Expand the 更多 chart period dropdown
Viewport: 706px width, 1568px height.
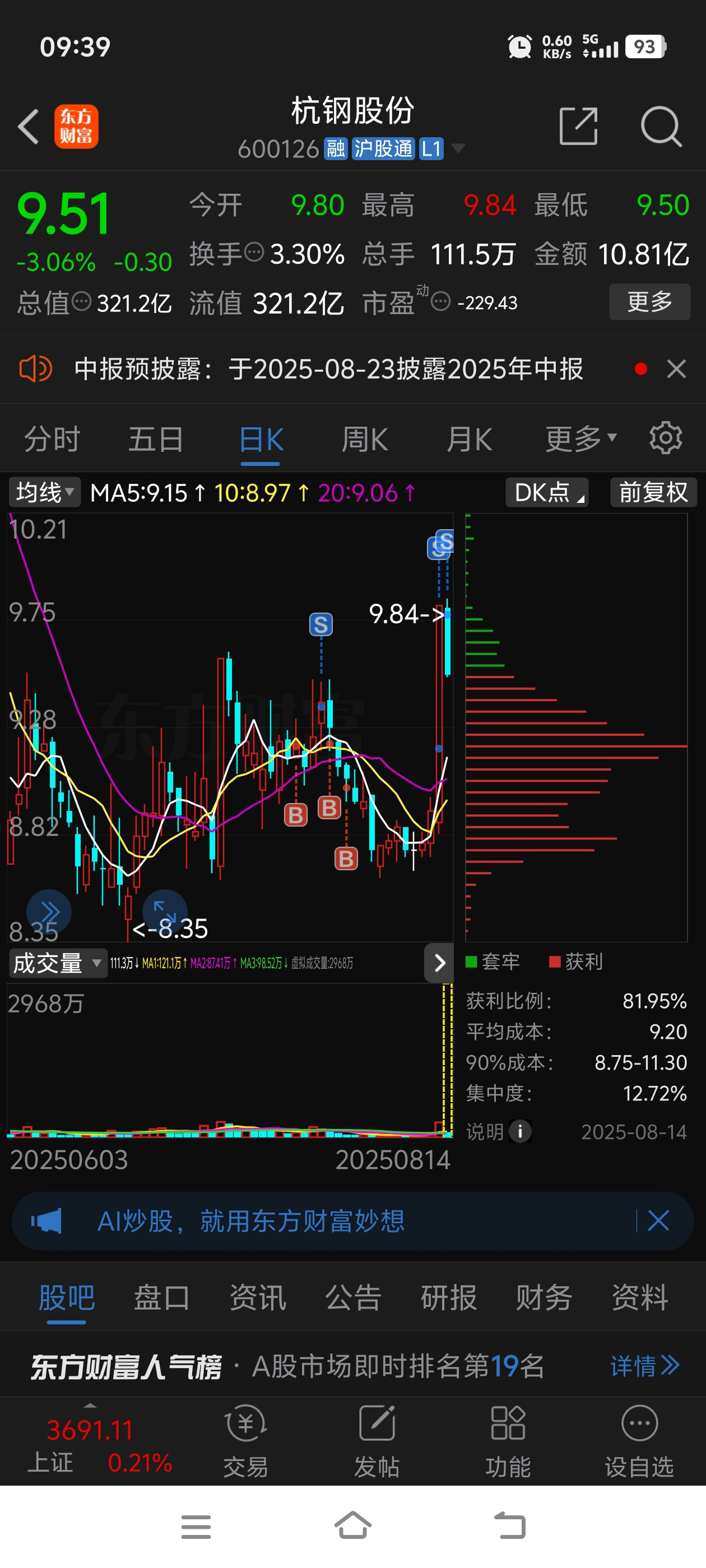click(581, 439)
